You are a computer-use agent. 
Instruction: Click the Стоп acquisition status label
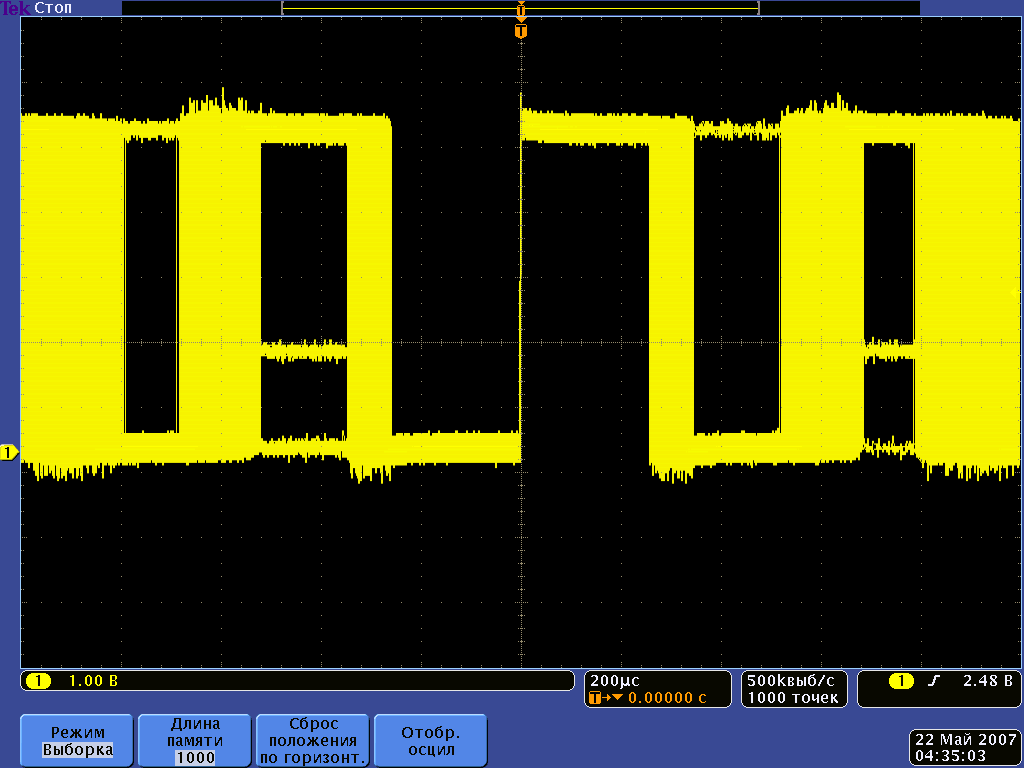[x=52, y=8]
